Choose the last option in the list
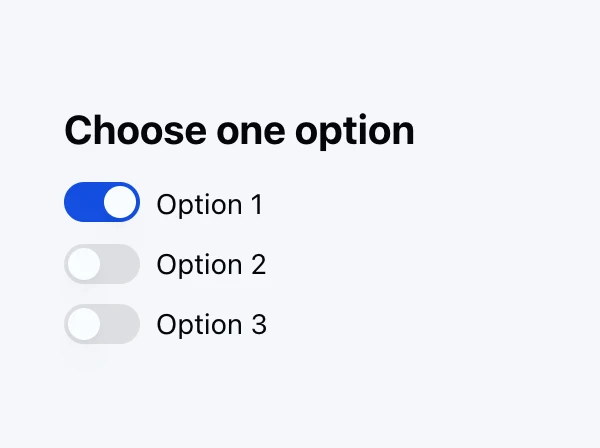Screen dimensions: 600x448 pos(101,324)
